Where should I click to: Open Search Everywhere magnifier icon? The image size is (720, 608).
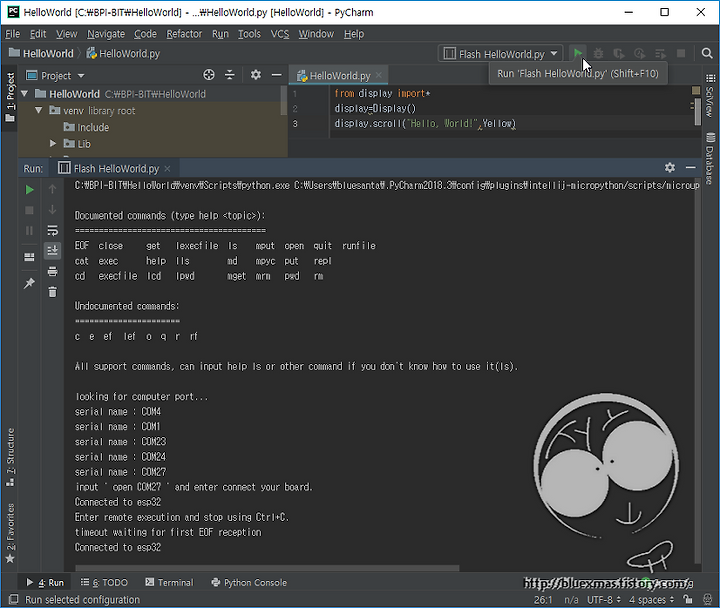click(x=707, y=54)
